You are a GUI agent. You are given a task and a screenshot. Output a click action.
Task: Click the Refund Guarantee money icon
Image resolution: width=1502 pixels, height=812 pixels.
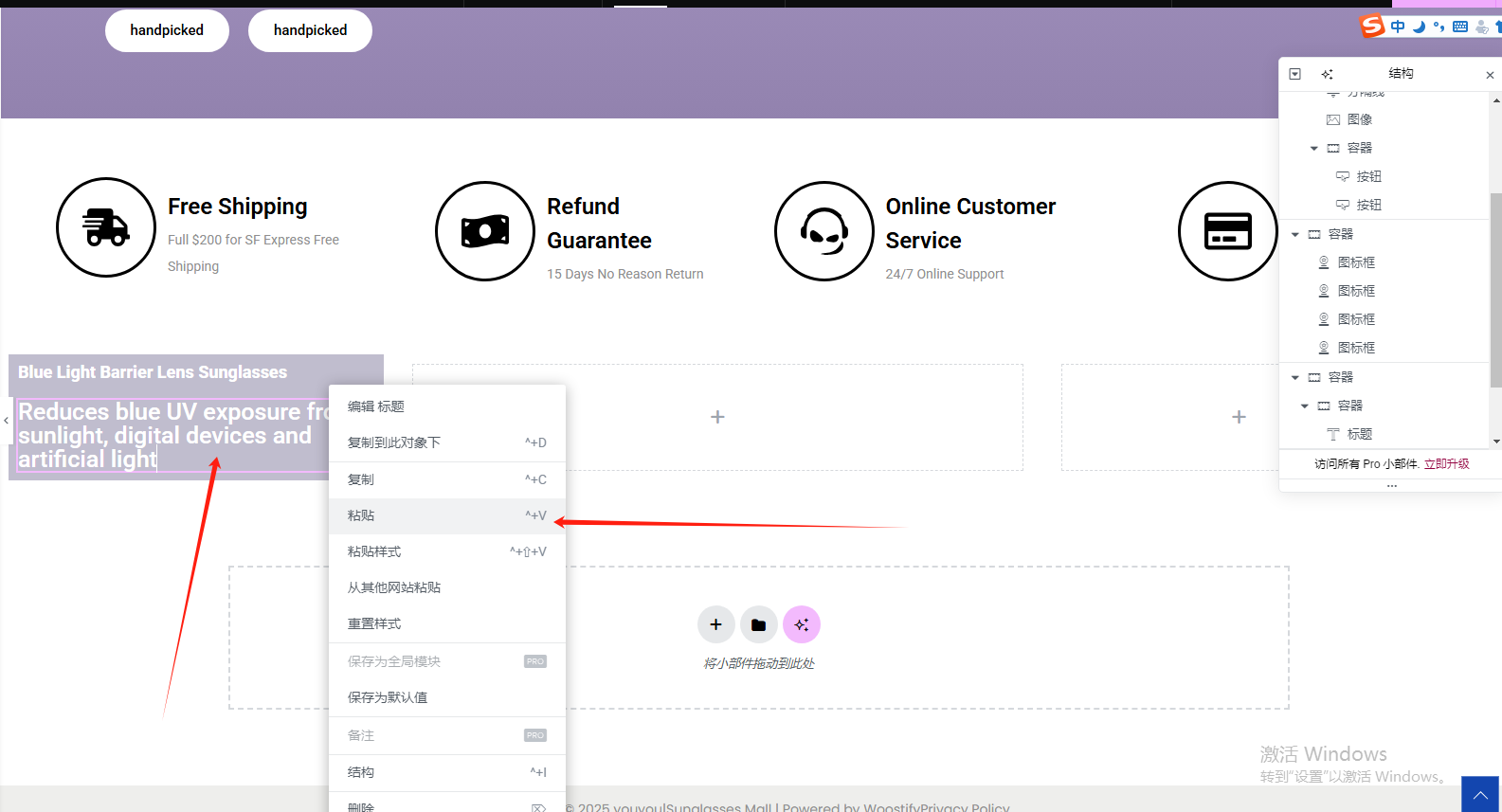click(485, 231)
